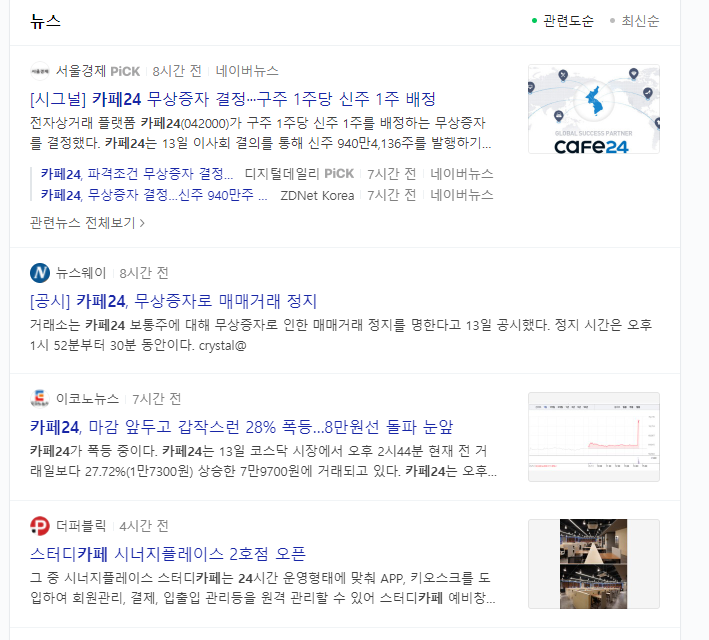Open the stock chart thumbnail image
Screen dimensions: 709x640
(x=594, y=437)
